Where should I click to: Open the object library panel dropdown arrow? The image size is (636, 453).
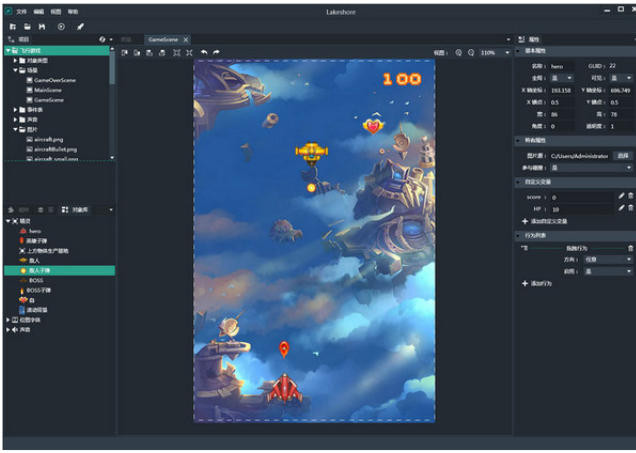[111, 210]
